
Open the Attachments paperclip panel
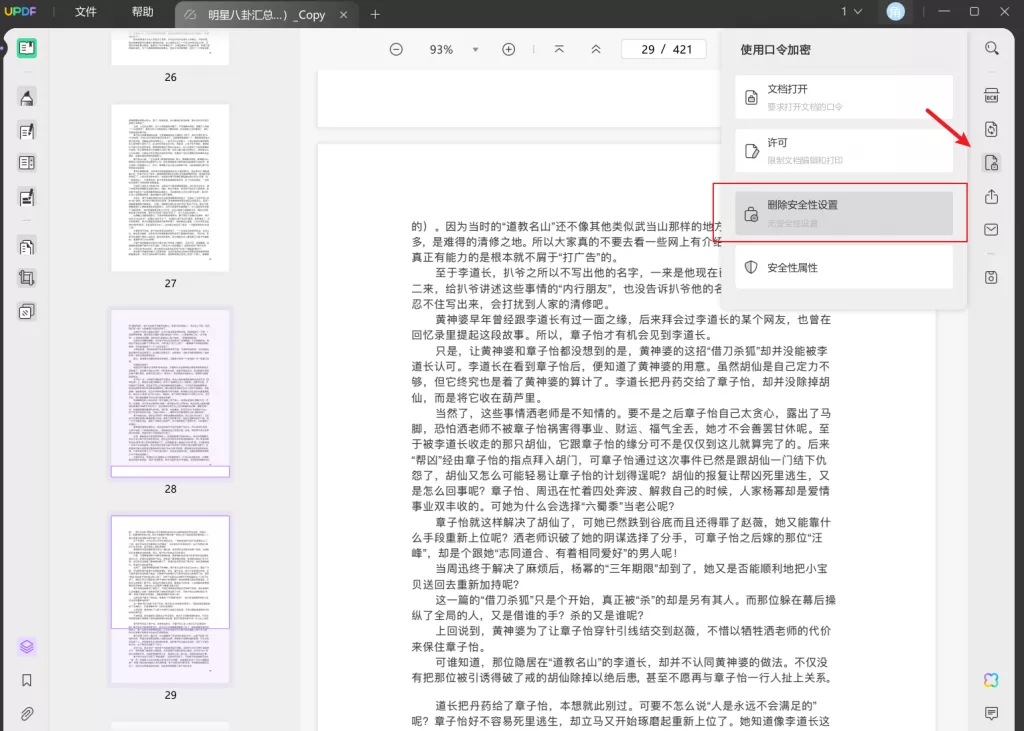pyautogui.click(x=27, y=713)
